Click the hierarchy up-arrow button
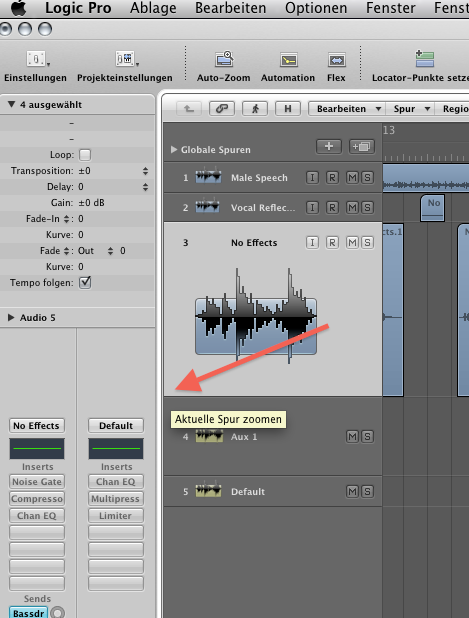This screenshot has height=618, width=469. click(189, 108)
